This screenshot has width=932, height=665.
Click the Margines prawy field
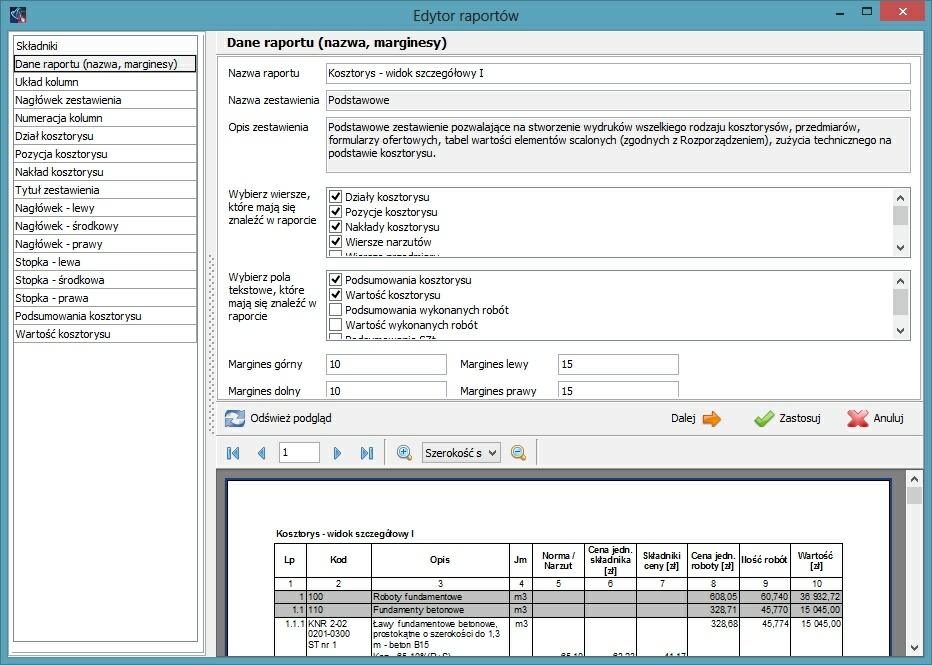pyautogui.click(x=618, y=390)
